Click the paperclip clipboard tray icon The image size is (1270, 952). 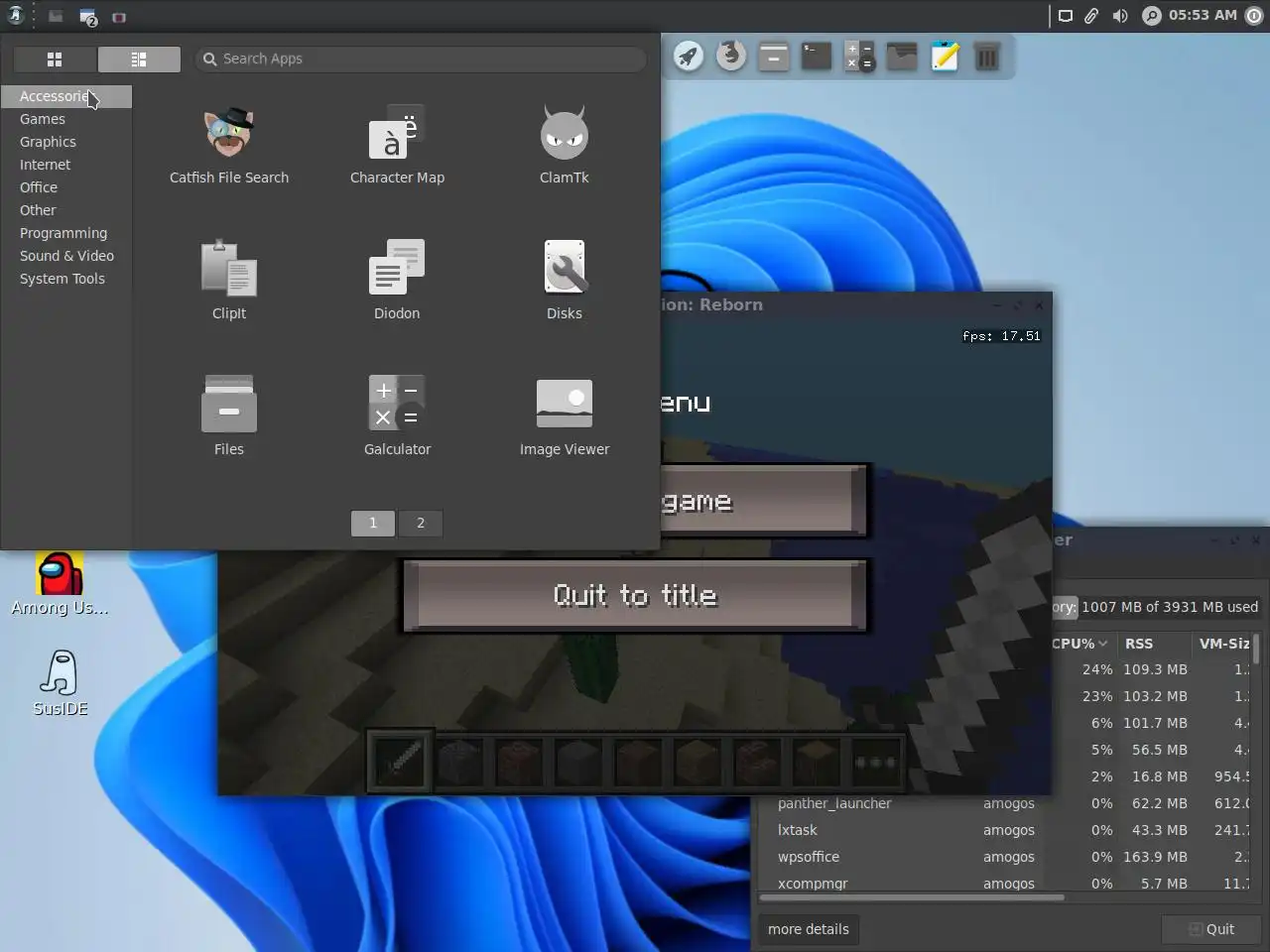[x=1091, y=16]
